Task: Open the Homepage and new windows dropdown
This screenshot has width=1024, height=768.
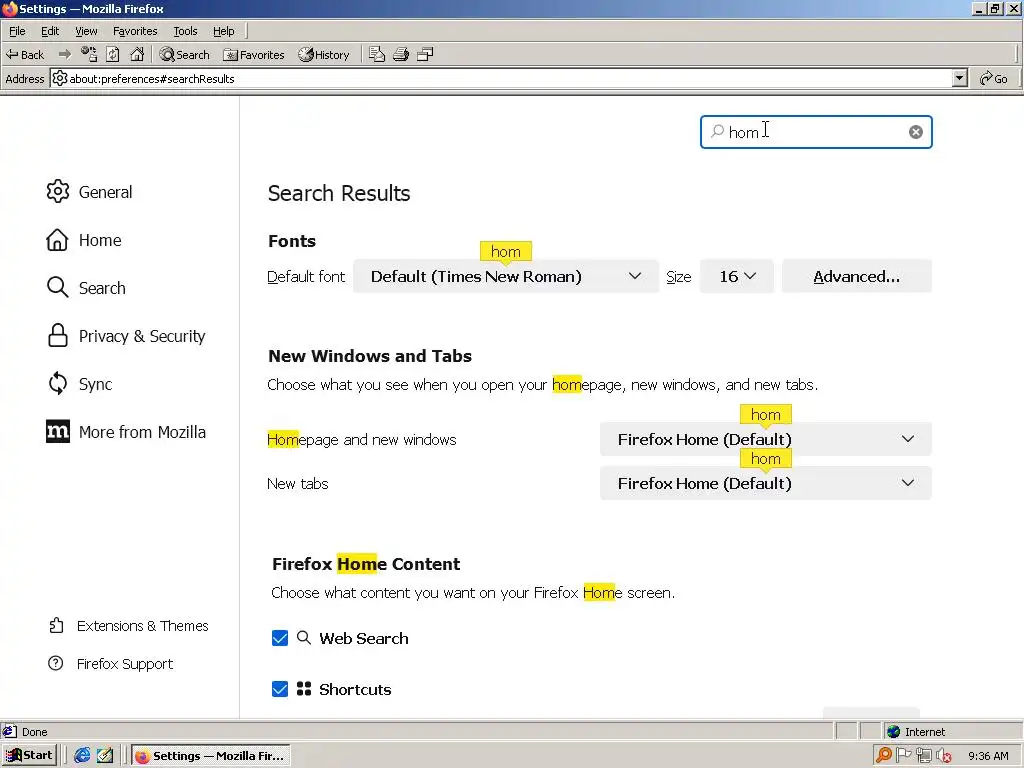Action: pos(765,440)
